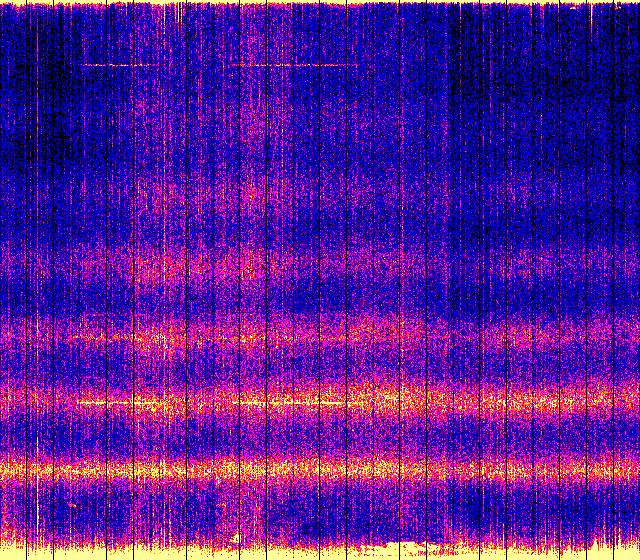Click the small orange dot at lower left
640x560 pixels.
(72, 507)
